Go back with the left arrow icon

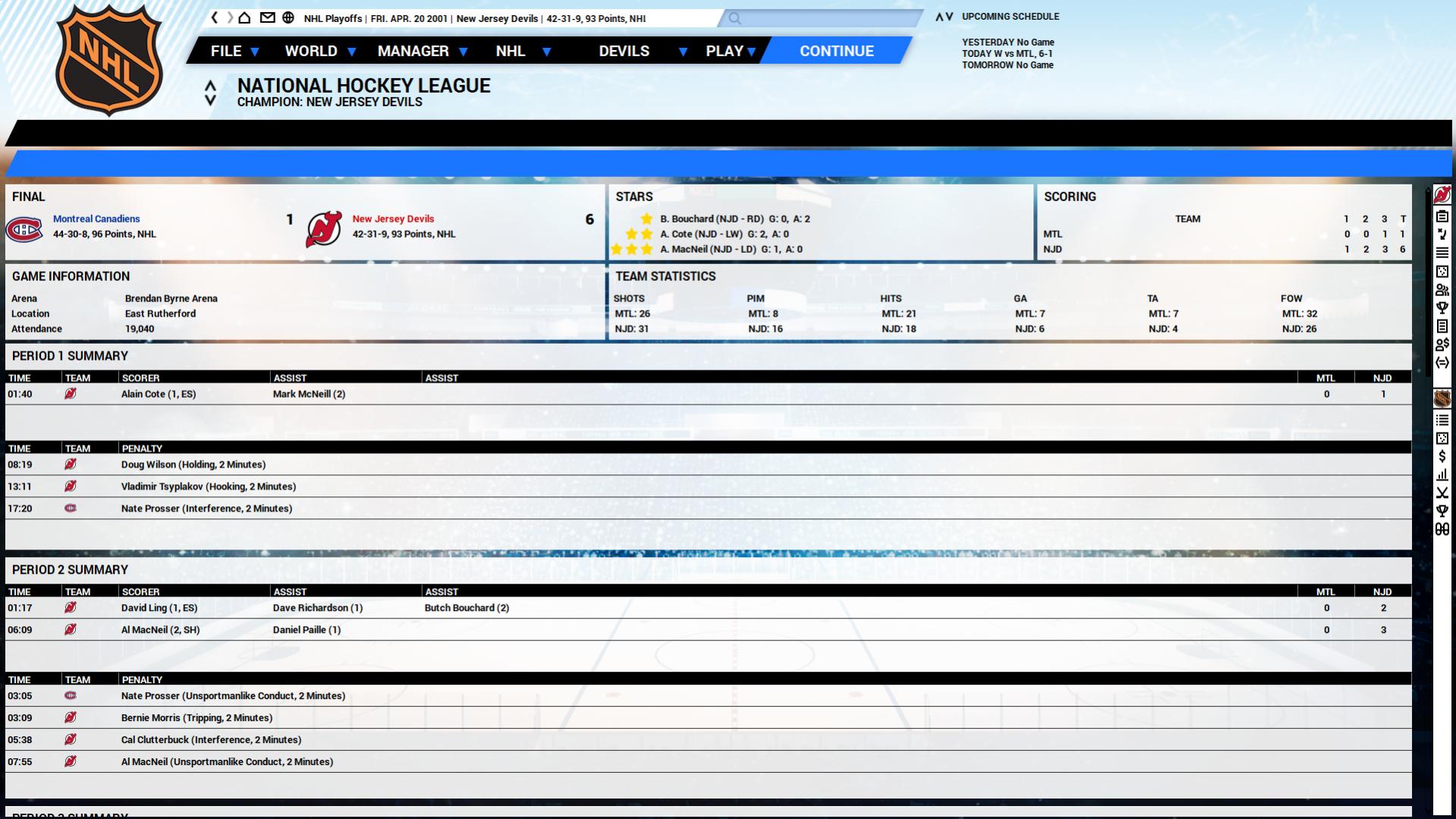215,17
